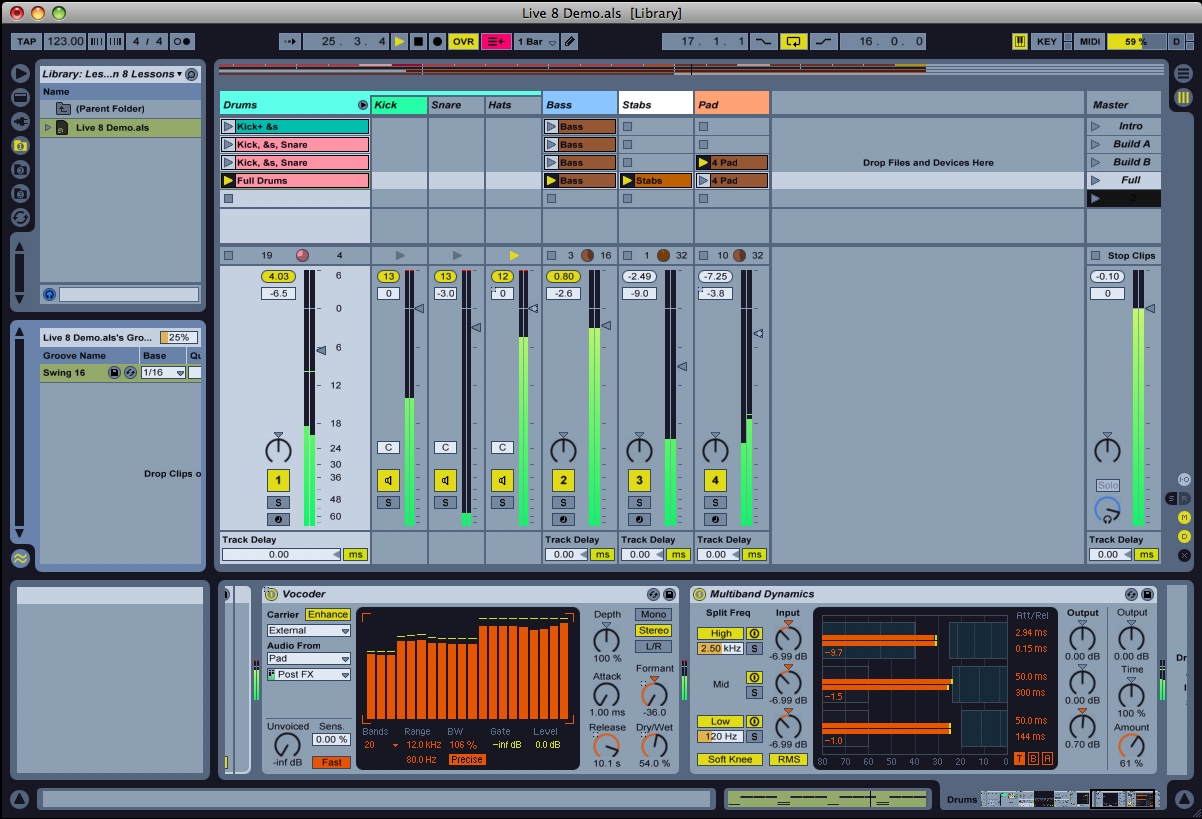Save Multiband Dynamics preset with disk icon

(x=1148, y=594)
